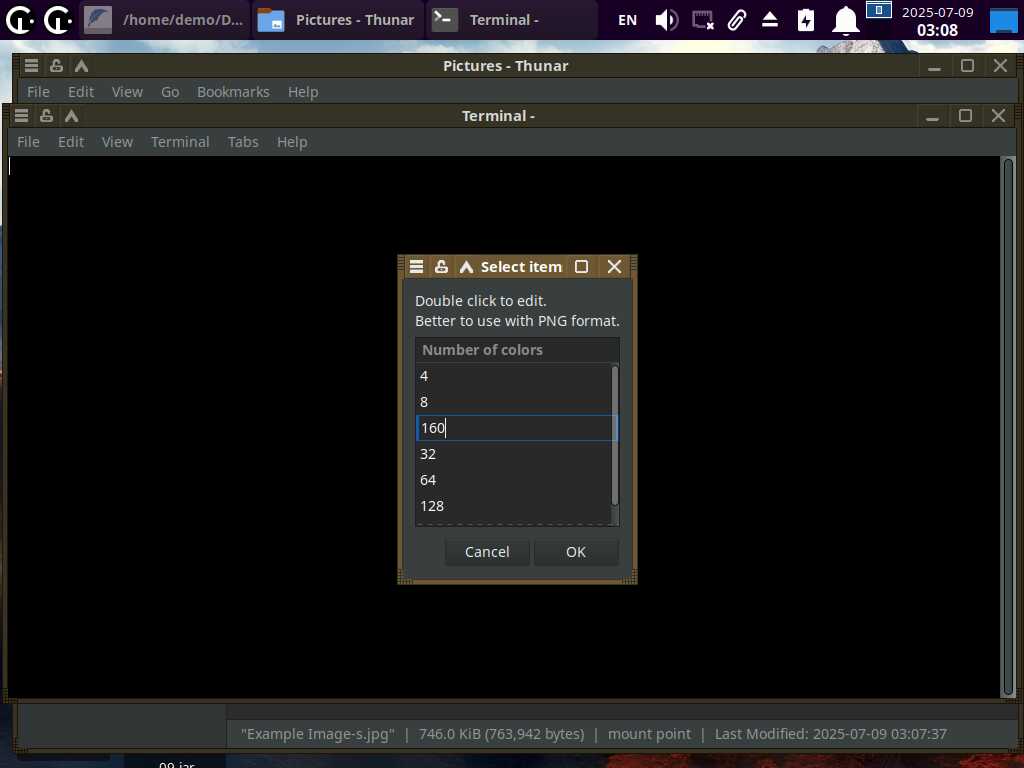The width and height of the screenshot is (1024, 768).
Task: Open the Terminal View menu
Action: [117, 142]
